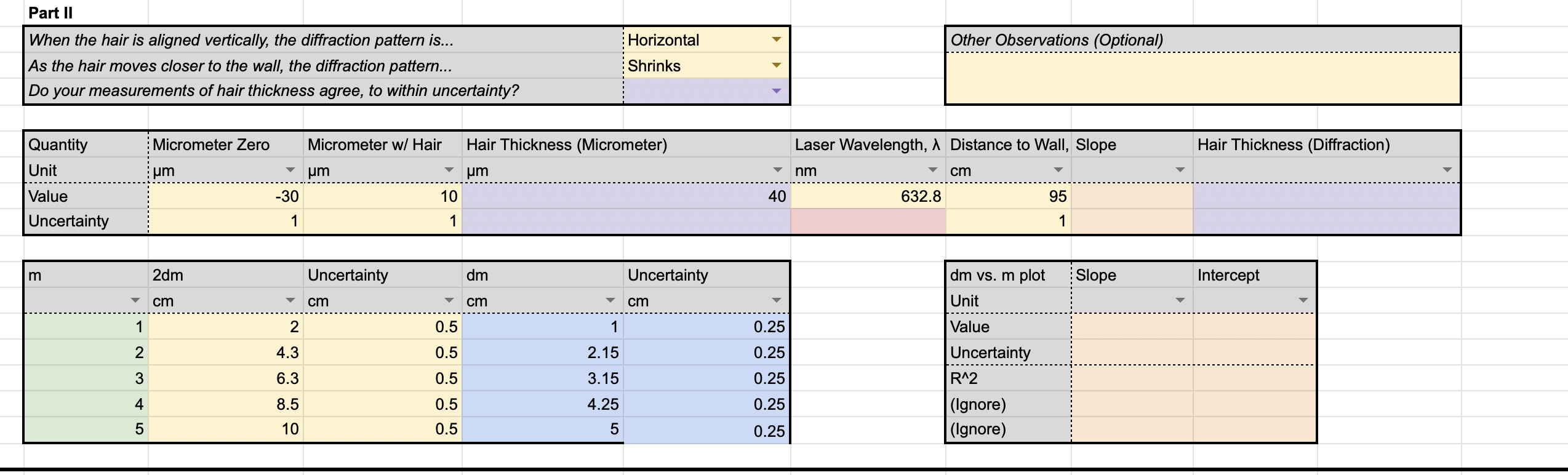Open Laser Wavelength nm unit dropdown arrow
Screen dimensions: 1568x475
(x=933, y=170)
